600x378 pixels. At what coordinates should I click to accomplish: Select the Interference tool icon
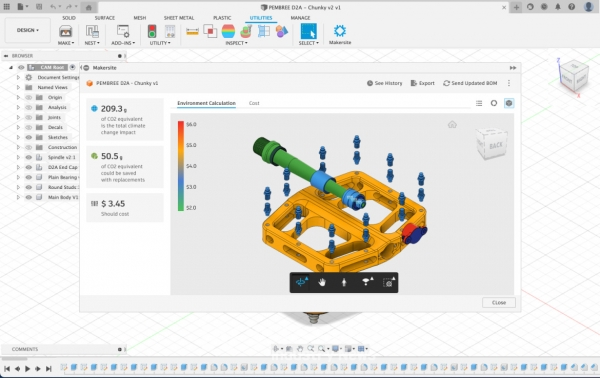210,31
